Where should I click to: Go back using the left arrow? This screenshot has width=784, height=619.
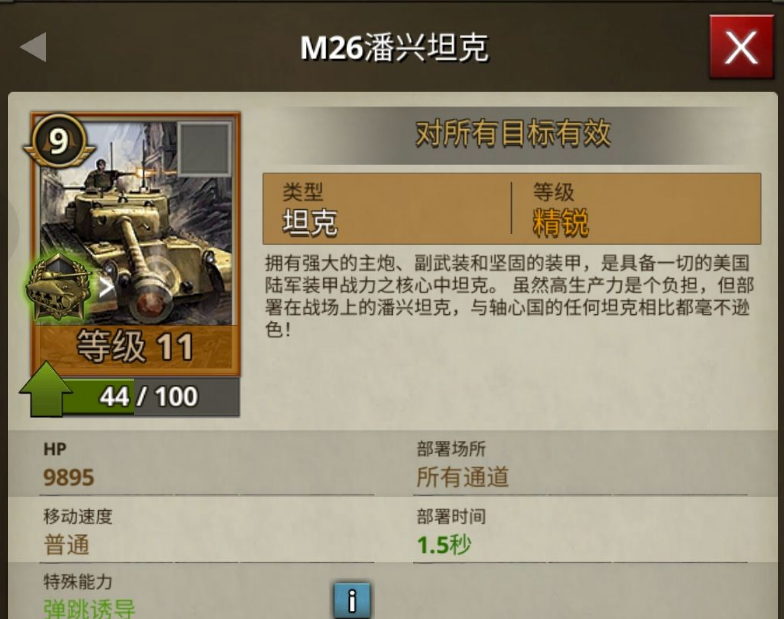(34, 48)
